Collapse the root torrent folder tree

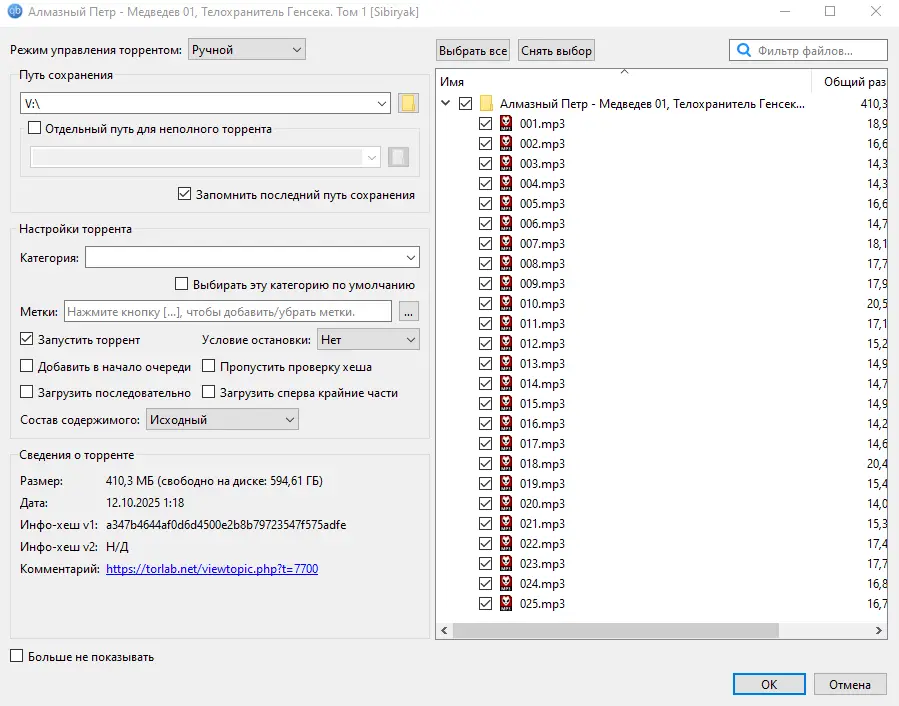[x=445, y=103]
